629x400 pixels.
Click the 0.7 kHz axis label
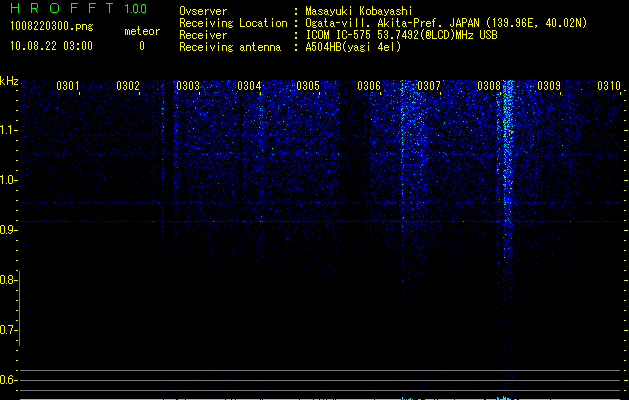click(8, 330)
